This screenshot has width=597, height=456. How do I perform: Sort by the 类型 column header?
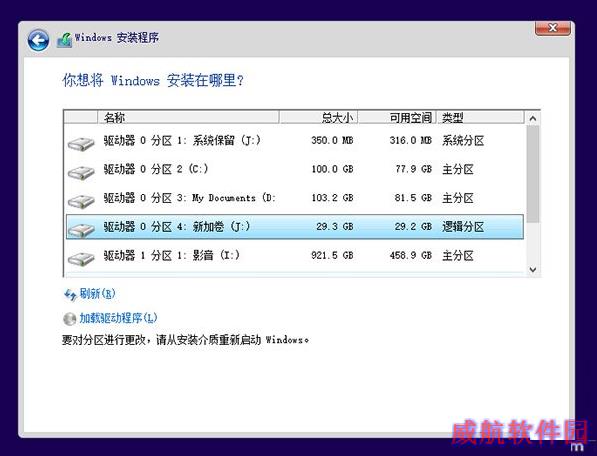click(480, 118)
